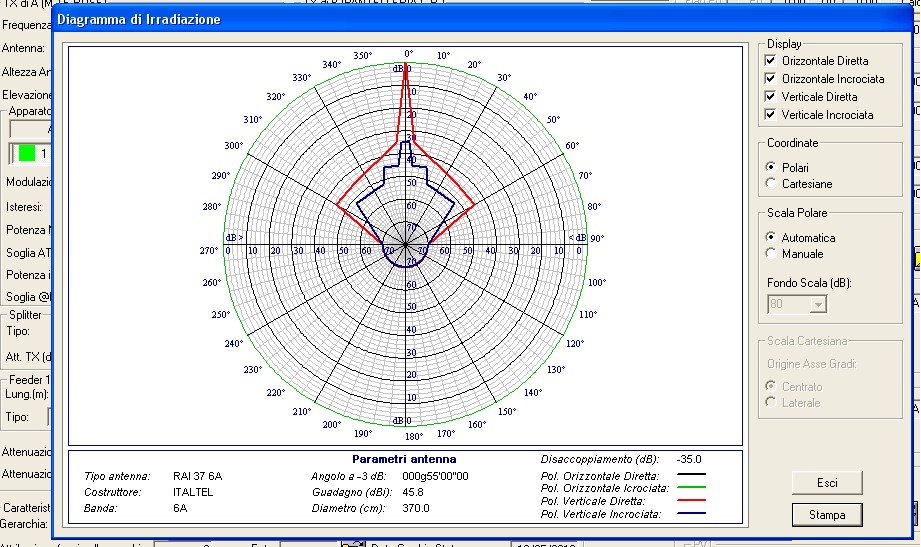Select the Polari coordinate option
The width and height of the screenshot is (921, 547).
770,167
